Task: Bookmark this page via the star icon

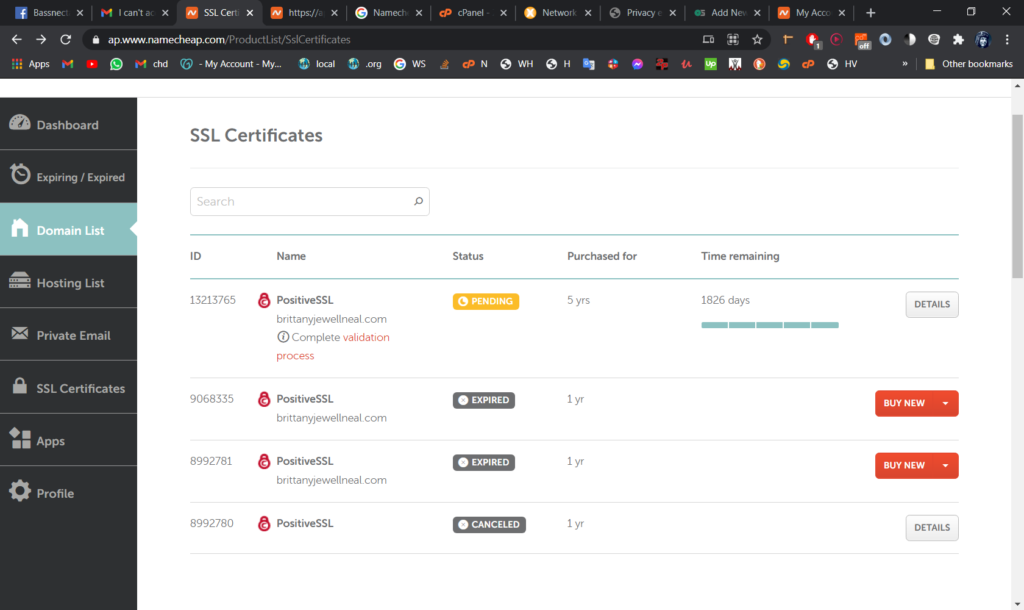Action: pos(757,40)
